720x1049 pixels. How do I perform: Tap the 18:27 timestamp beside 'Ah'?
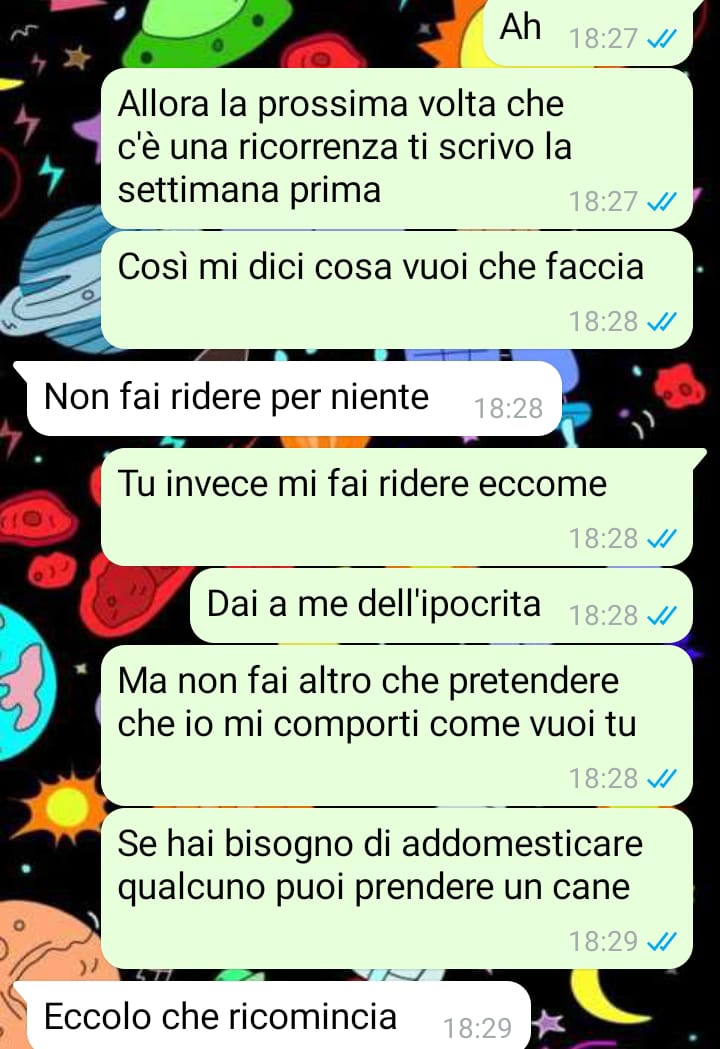[x=603, y=39]
